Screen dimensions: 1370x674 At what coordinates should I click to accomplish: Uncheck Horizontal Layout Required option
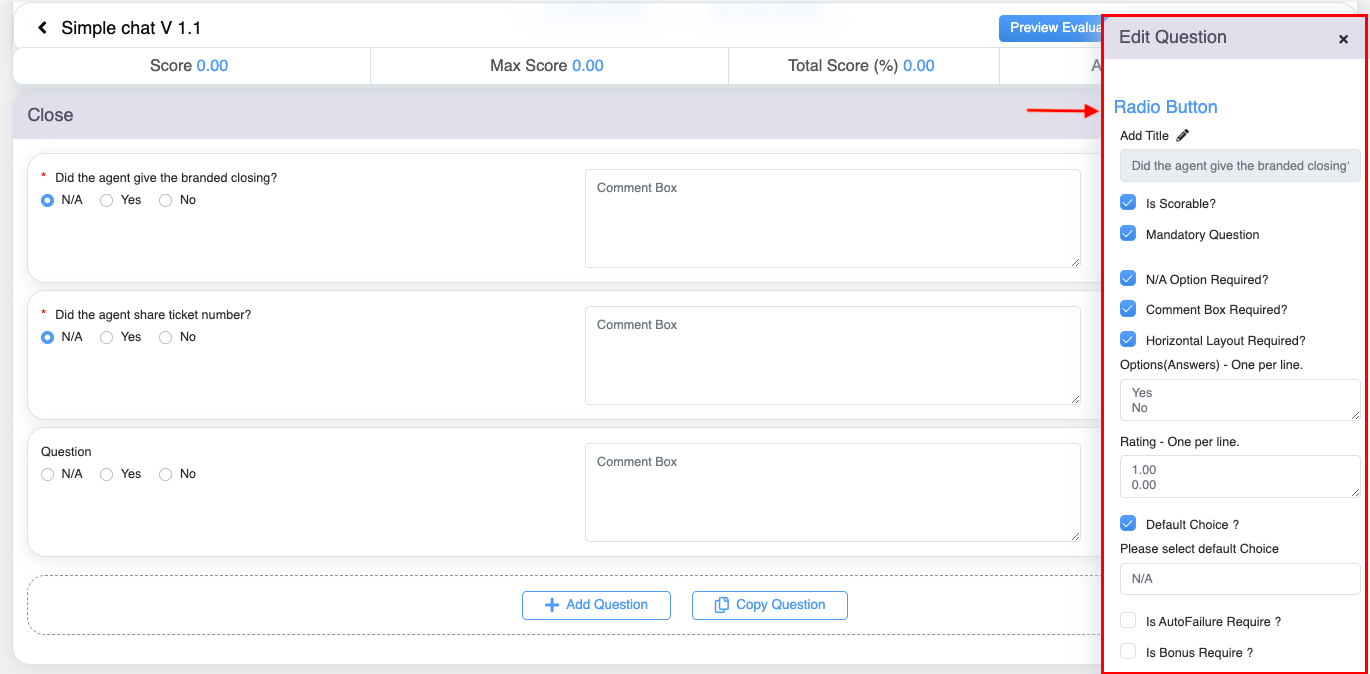point(1128,340)
